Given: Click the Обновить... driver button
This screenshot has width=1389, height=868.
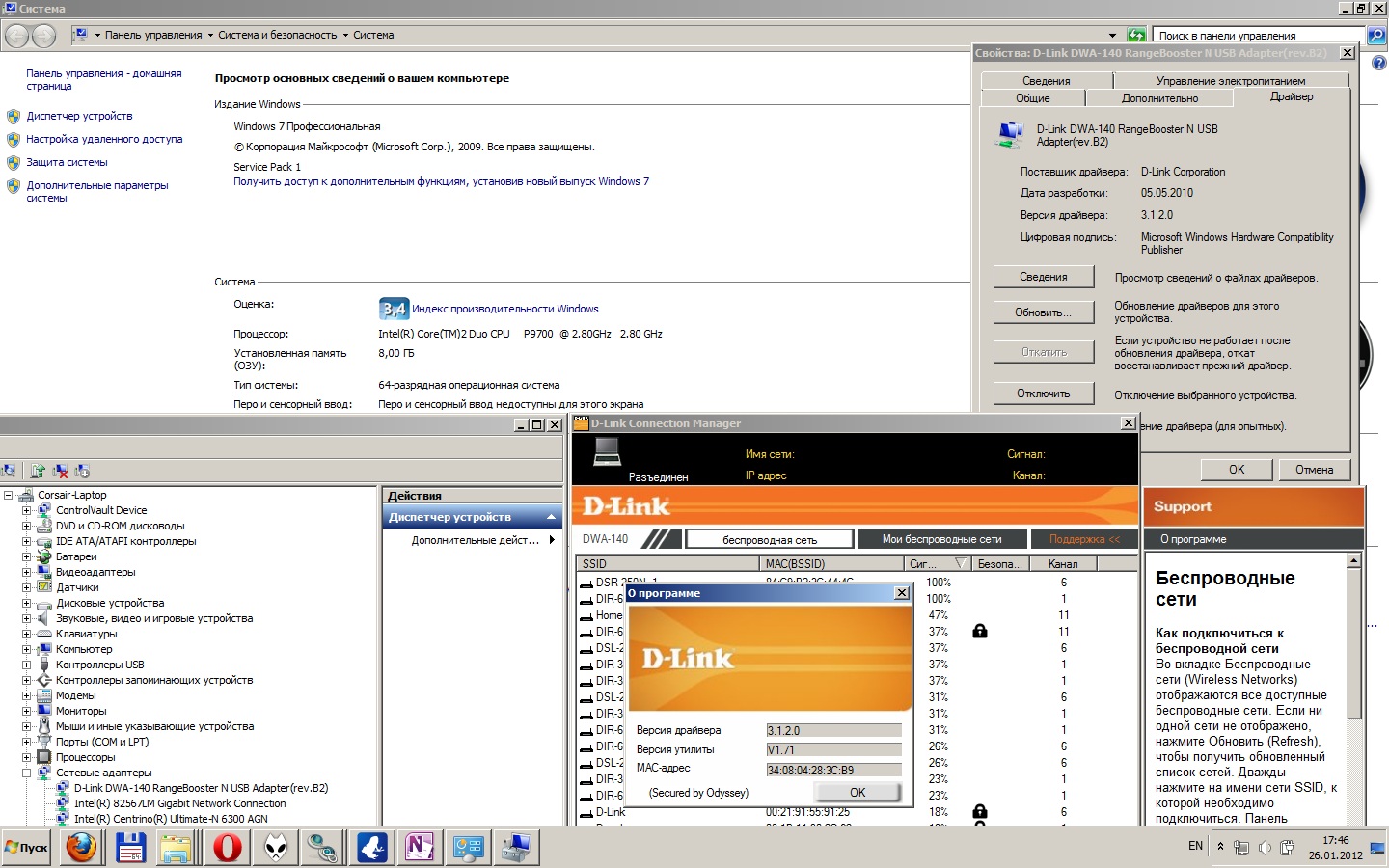Looking at the screenshot, I should click(1043, 312).
